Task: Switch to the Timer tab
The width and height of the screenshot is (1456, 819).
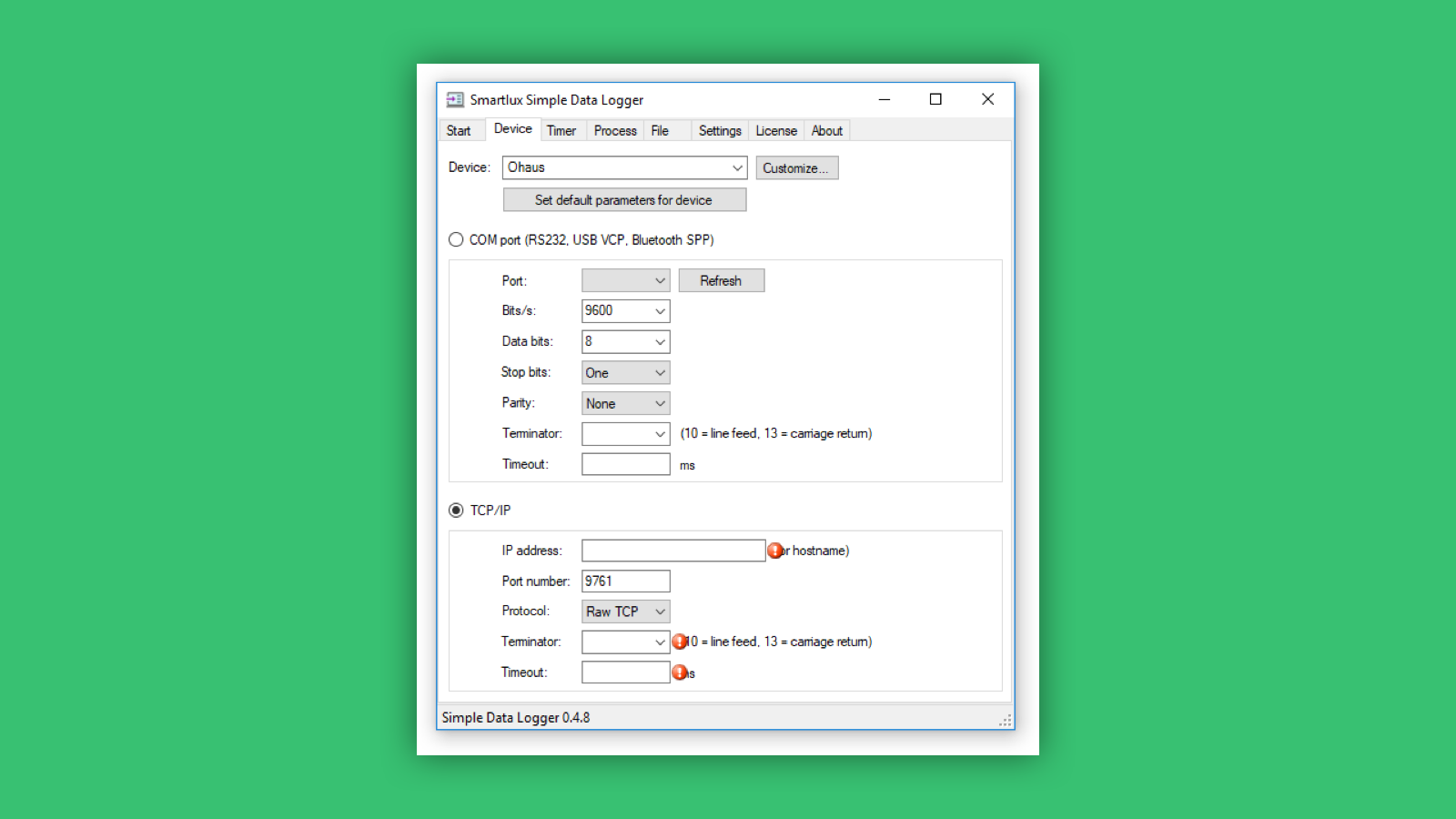Action: pyautogui.click(x=561, y=130)
